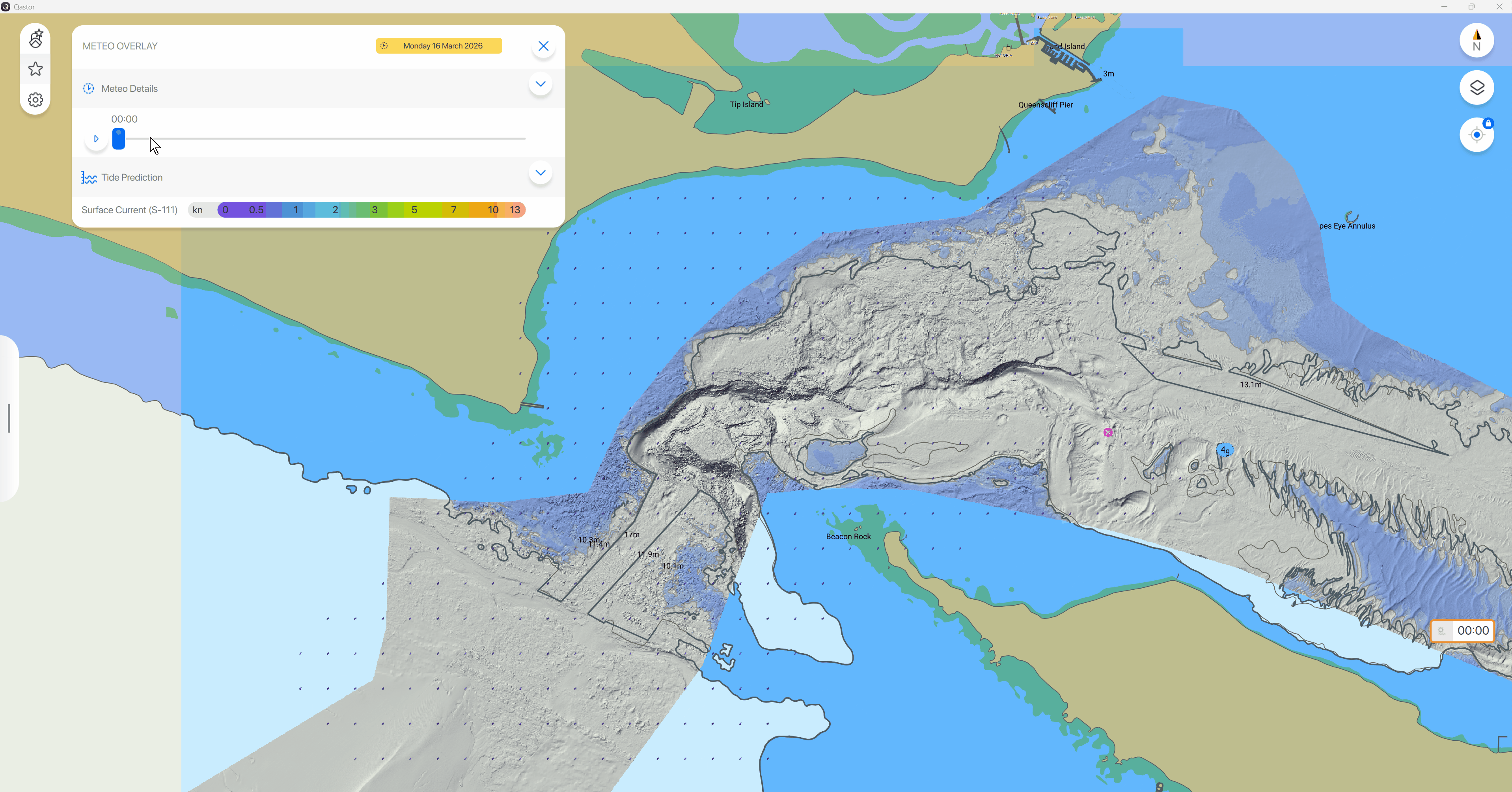Click the clock icon beside Meteo Details
1512x792 pixels.
pyautogui.click(x=89, y=88)
